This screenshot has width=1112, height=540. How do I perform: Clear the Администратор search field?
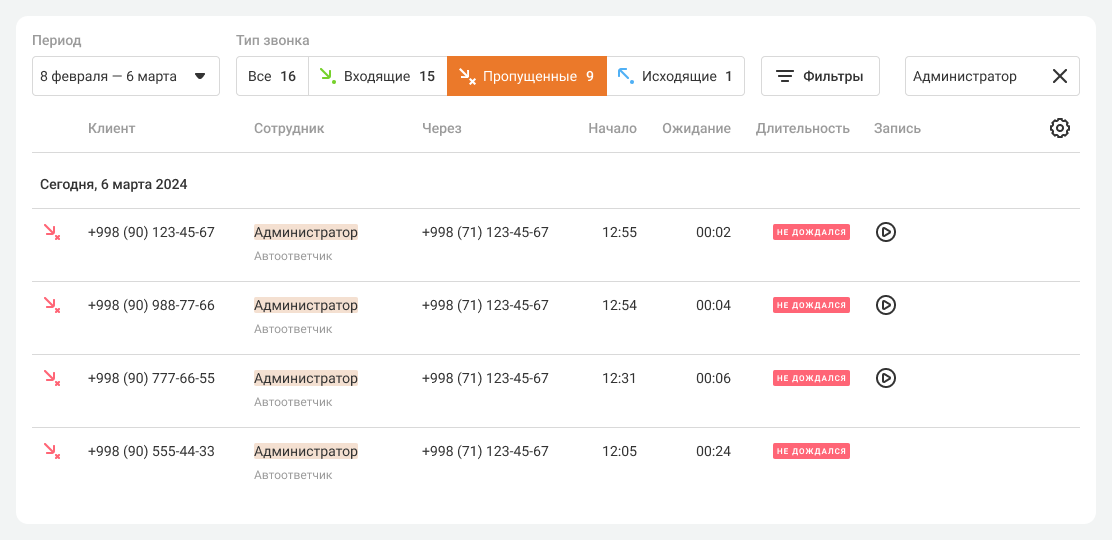pyautogui.click(x=1060, y=76)
